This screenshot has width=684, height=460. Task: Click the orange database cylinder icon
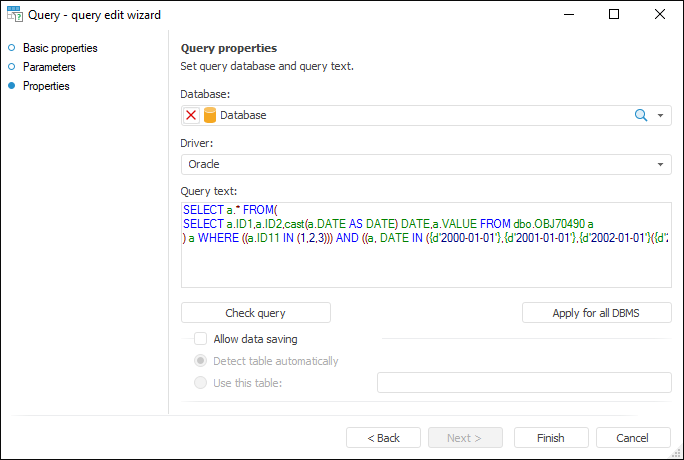[x=210, y=115]
